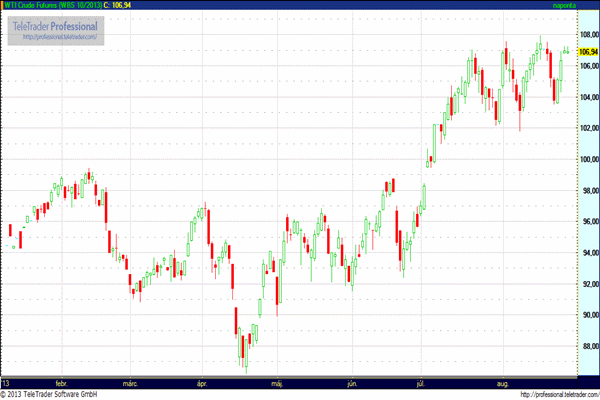Select the 'ápr.' month marker
600x400 pixels.
[x=202, y=383]
